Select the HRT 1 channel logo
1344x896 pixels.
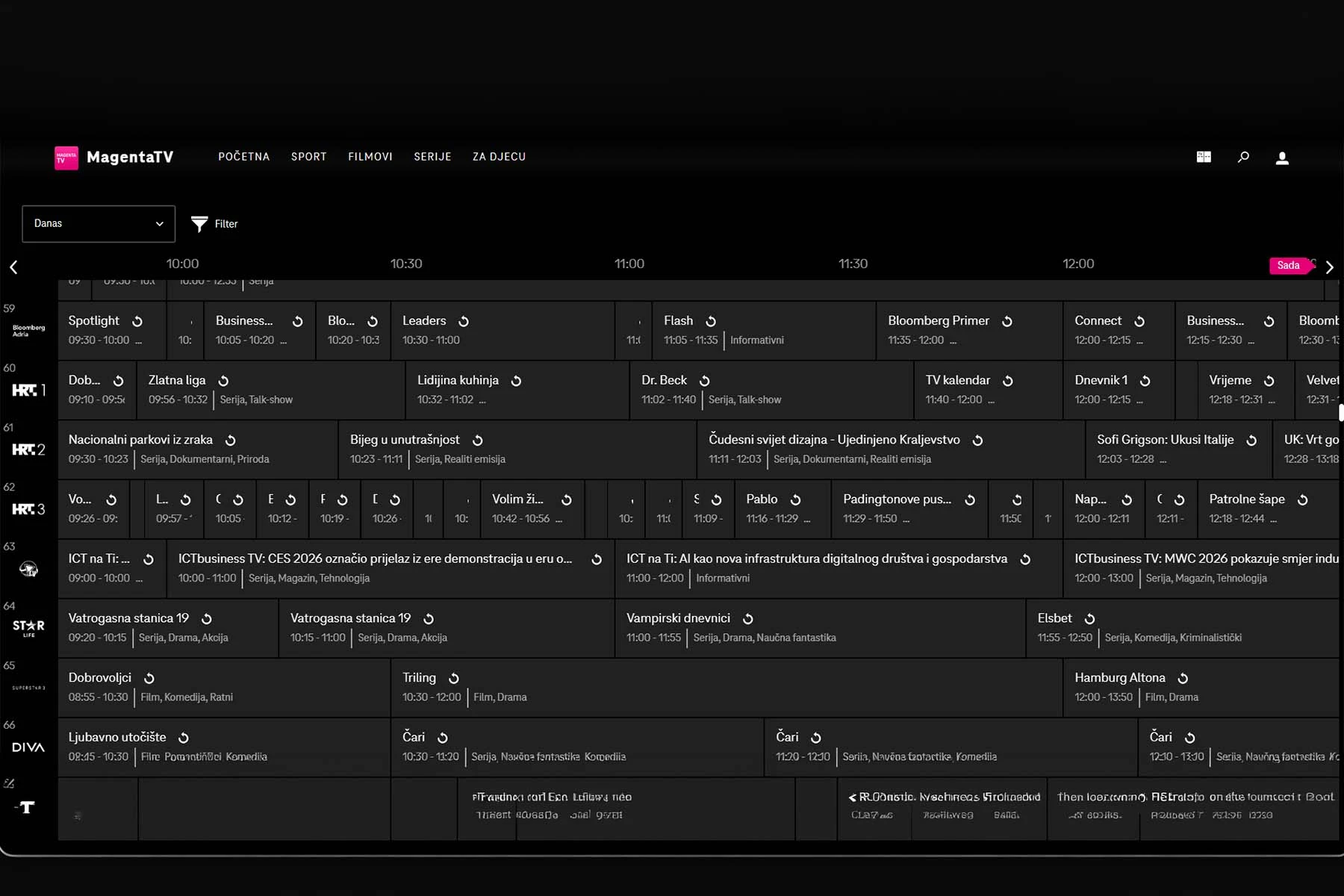point(29,390)
